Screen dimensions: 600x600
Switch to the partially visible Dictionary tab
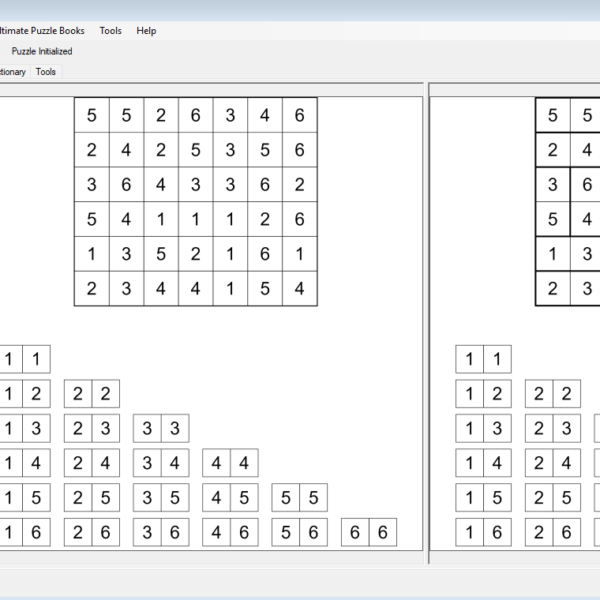click(x=12, y=72)
